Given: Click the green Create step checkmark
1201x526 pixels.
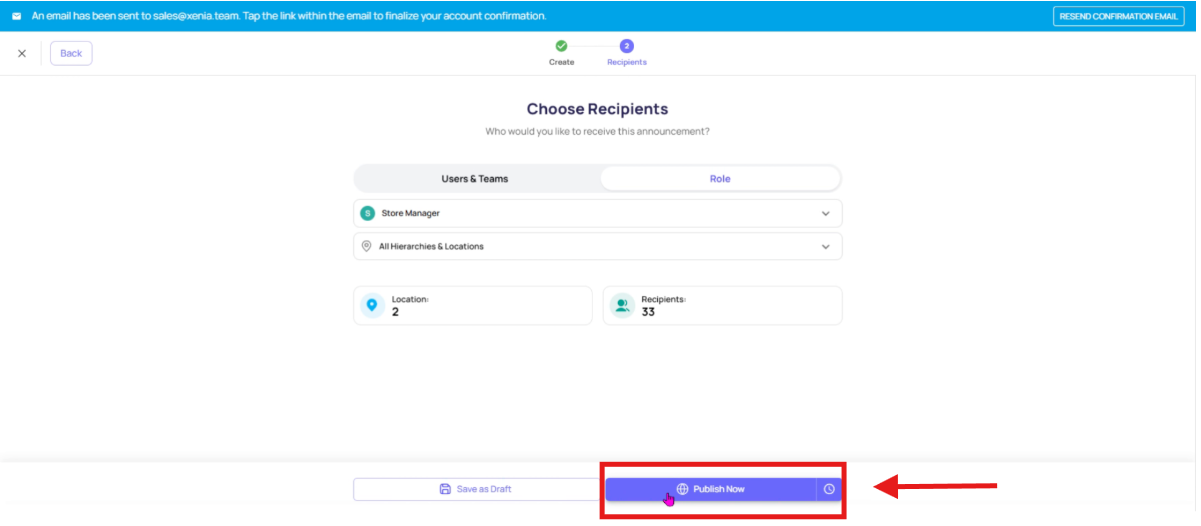Looking at the screenshot, I should pyautogui.click(x=561, y=46).
